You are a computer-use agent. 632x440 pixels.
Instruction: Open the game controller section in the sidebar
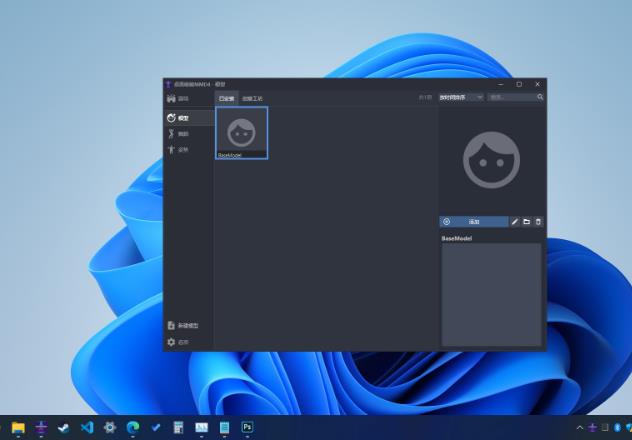[189, 99]
